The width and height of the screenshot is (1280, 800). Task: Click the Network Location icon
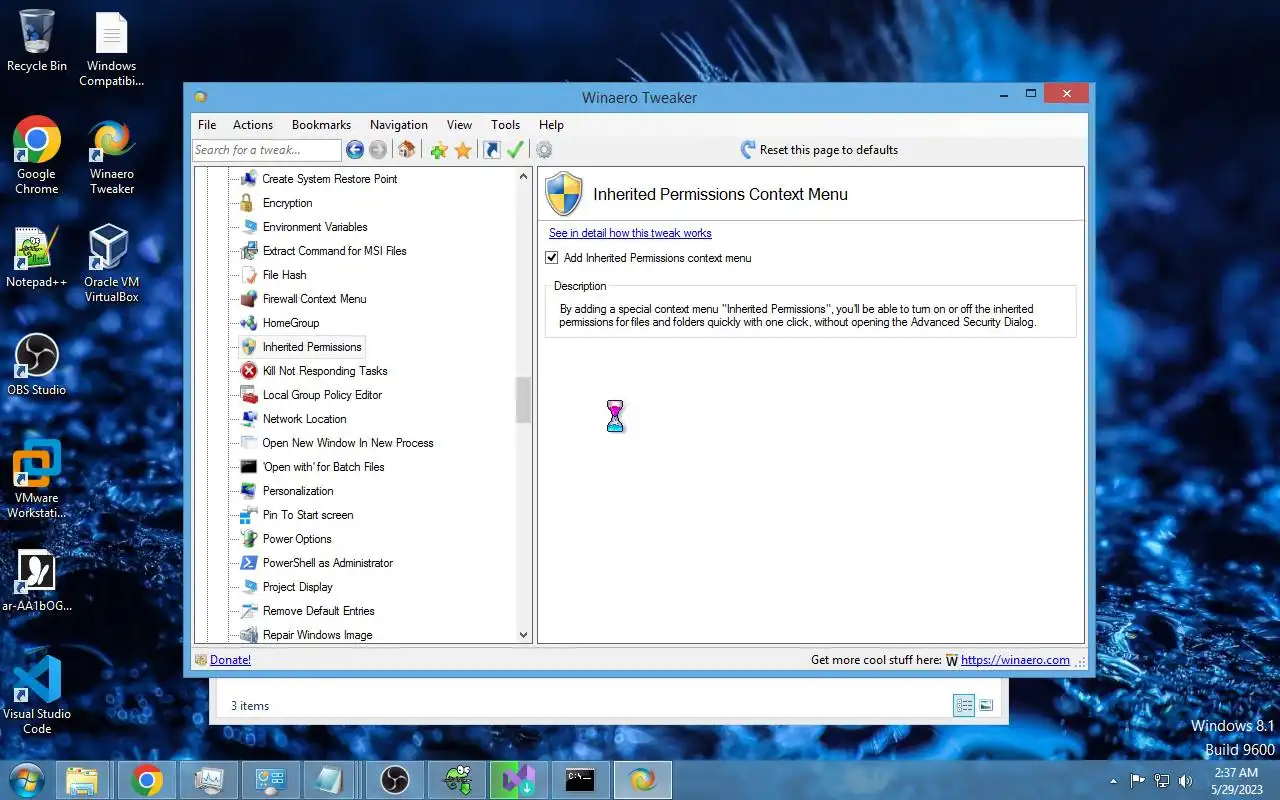[249, 419]
